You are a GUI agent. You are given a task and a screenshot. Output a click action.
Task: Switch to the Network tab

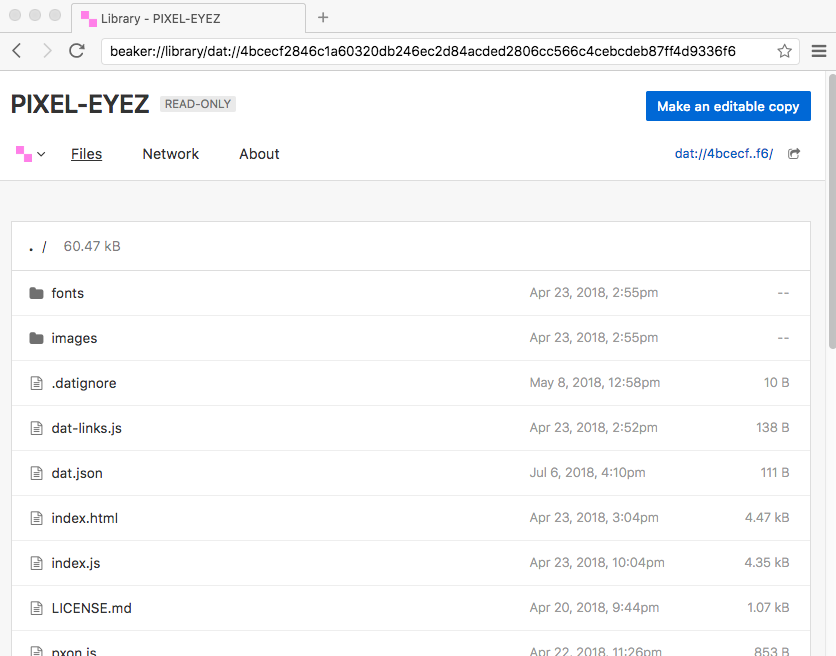coord(171,154)
